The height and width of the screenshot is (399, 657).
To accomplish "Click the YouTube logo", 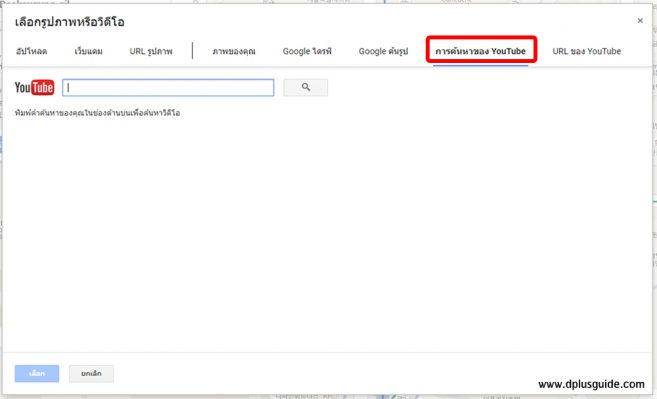I will click(x=34, y=88).
